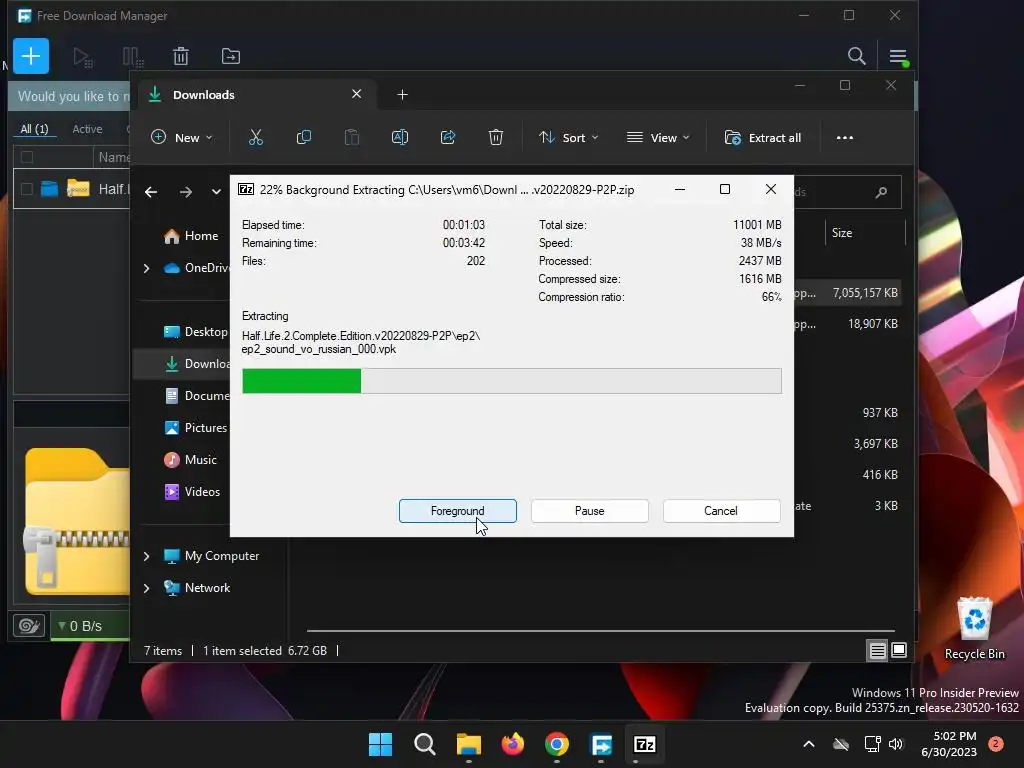Open Videos in navigation pane
1024x768 pixels.
[x=192, y=492]
